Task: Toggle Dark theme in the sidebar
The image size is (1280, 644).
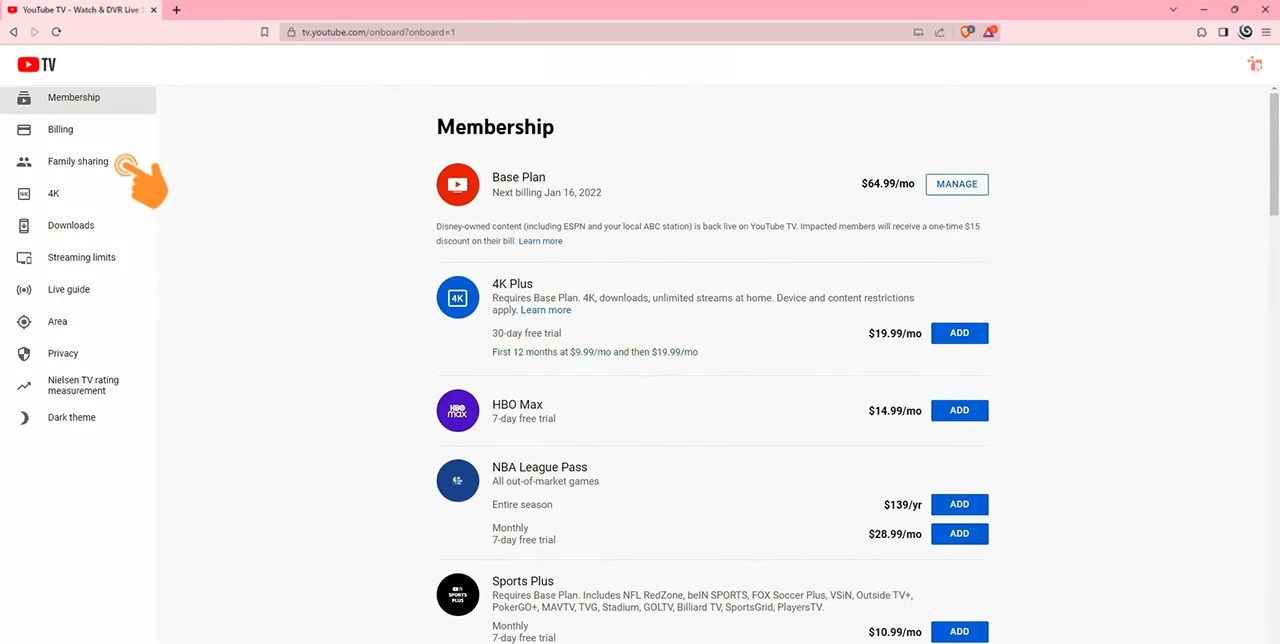Action: [71, 417]
